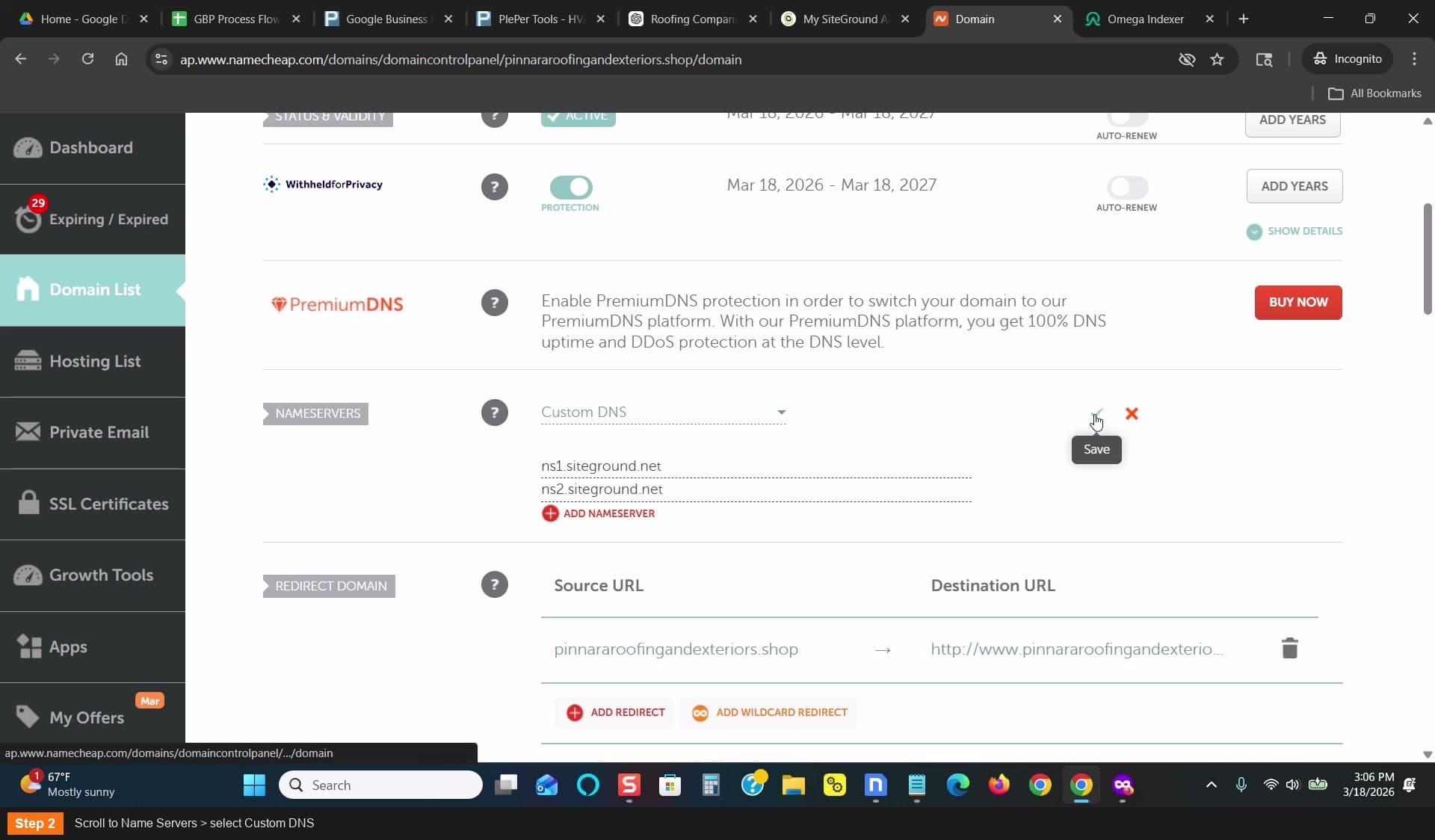Image resolution: width=1435 pixels, height=840 pixels.
Task: Click BUY NOW for PremiumDNS
Action: pos(1298,303)
